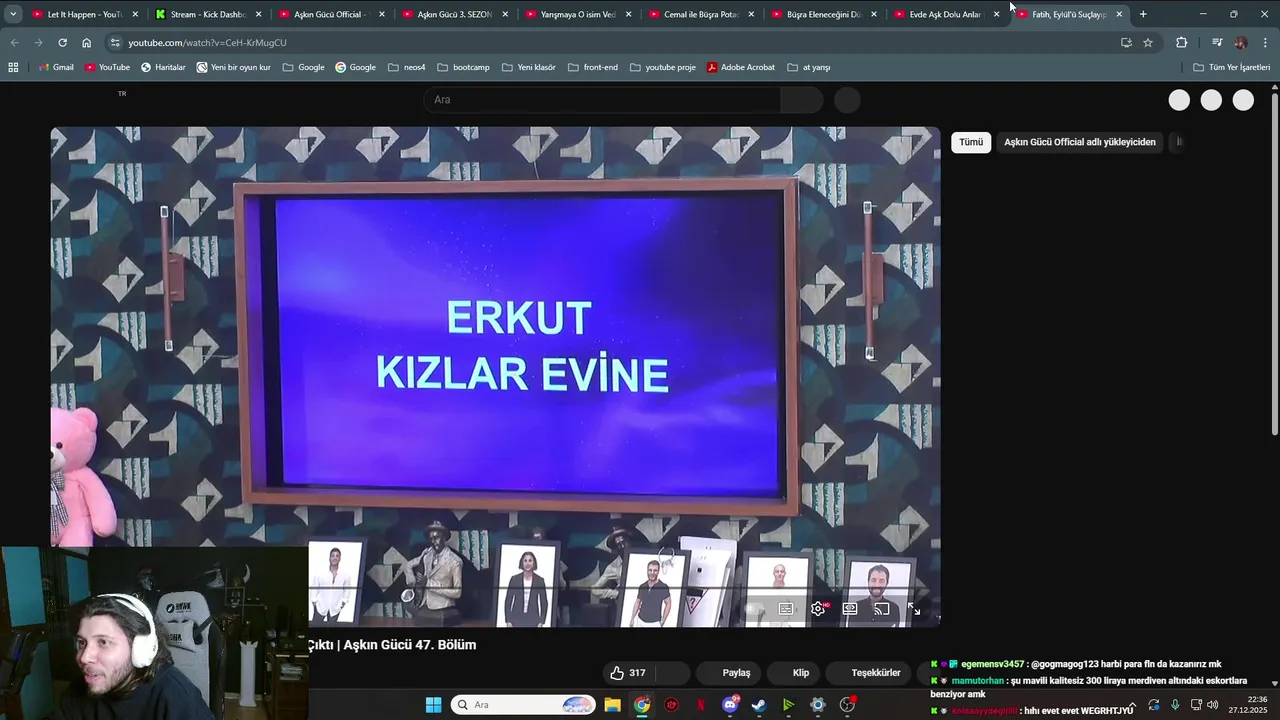Screen dimensions: 1280x720
Task: Open OBS Studio from taskbar
Action: point(847,705)
